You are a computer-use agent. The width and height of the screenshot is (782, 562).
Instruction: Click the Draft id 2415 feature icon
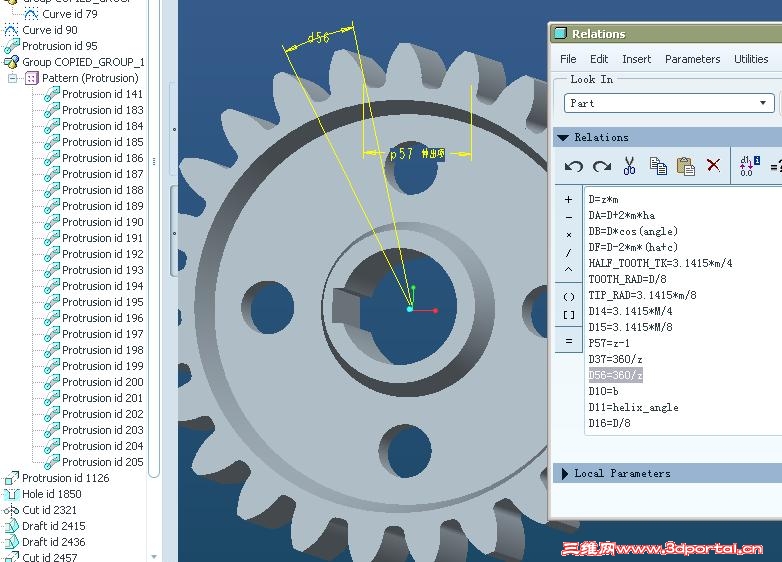pyautogui.click(x=11, y=526)
